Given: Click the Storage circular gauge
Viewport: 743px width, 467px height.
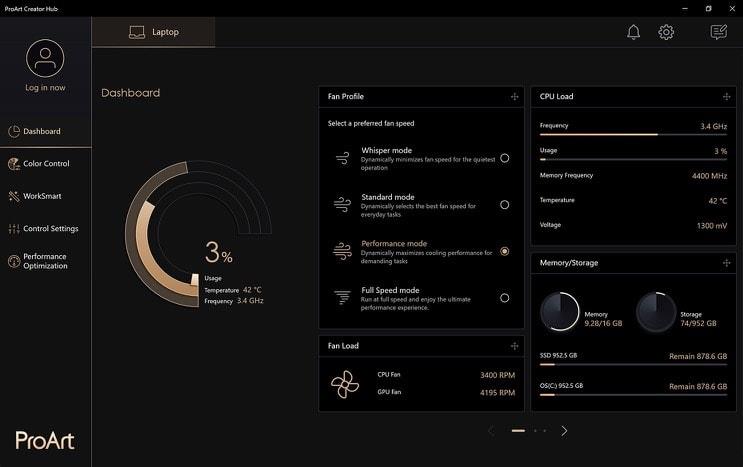Looking at the screenshot, I should coord(655,312).
